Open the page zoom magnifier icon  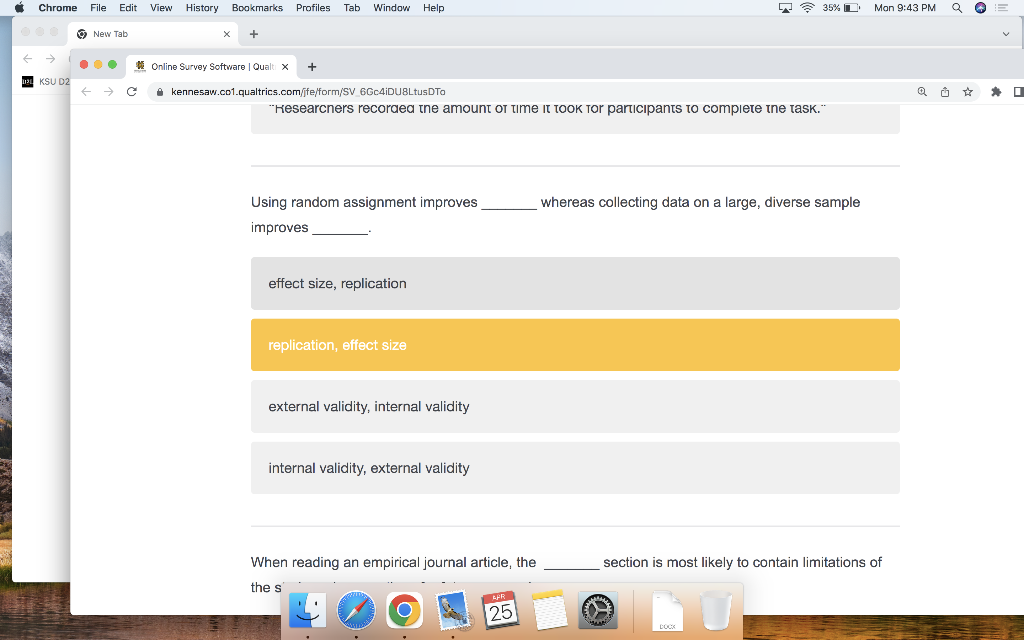coord(921,91)
